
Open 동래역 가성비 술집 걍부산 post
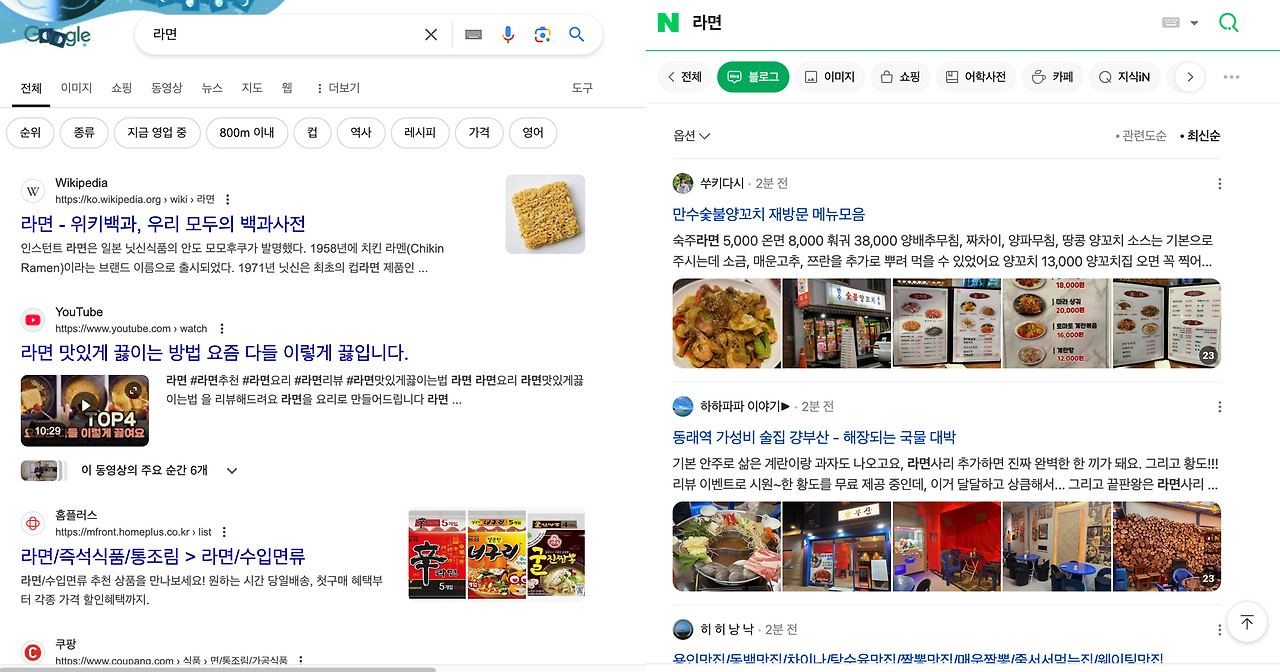(x=815, y=437)
